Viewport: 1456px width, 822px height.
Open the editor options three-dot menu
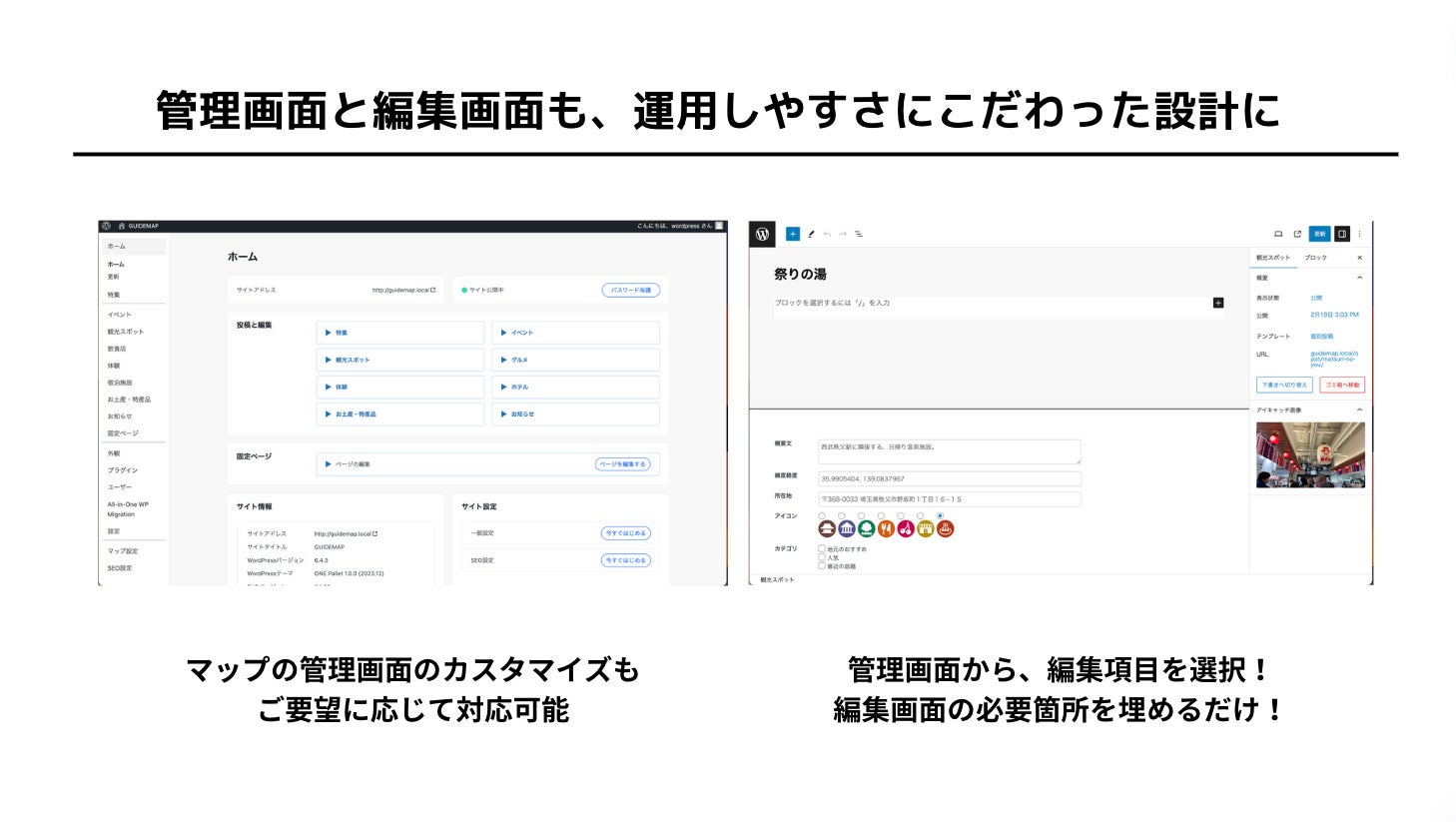(1359, 234)
